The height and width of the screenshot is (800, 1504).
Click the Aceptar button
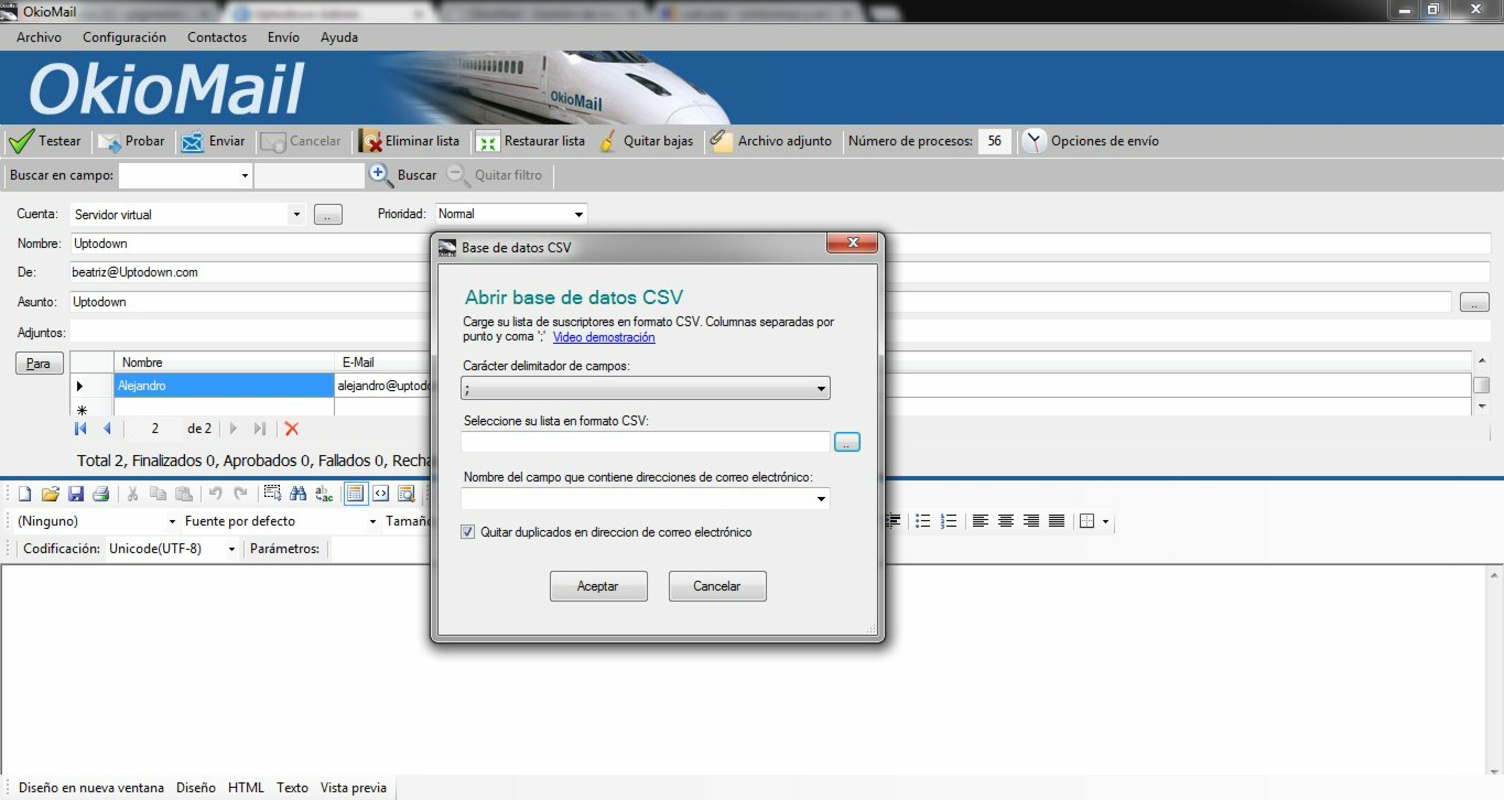tap(598, 586)
